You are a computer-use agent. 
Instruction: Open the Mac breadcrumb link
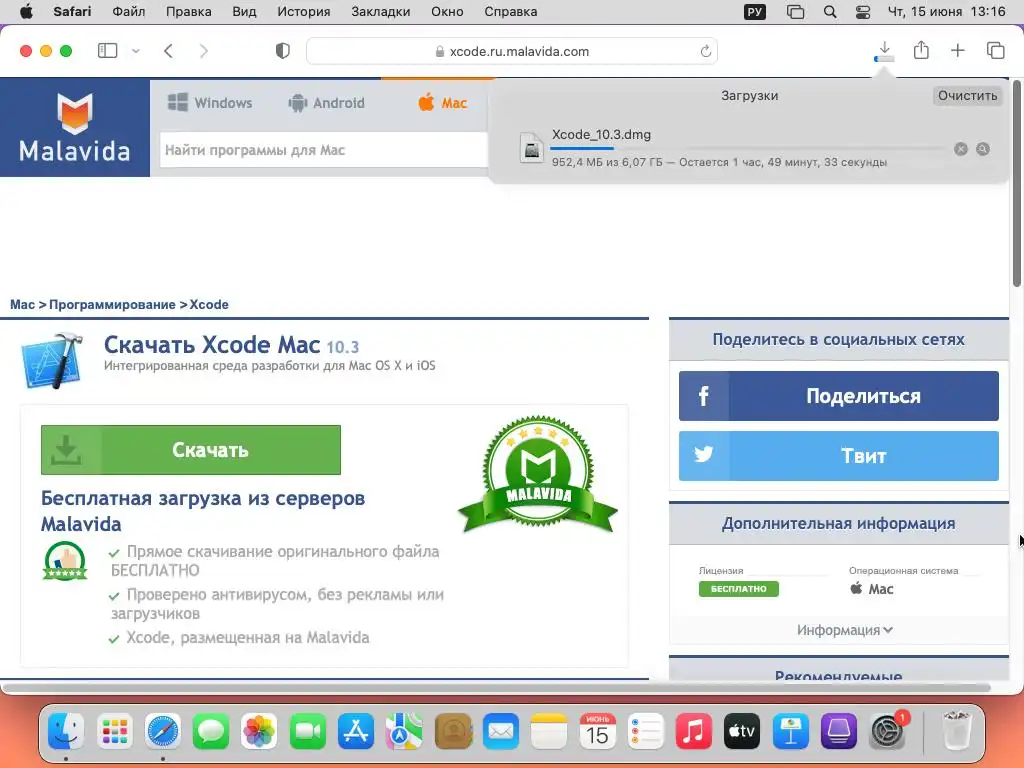(x=22, y=304)
